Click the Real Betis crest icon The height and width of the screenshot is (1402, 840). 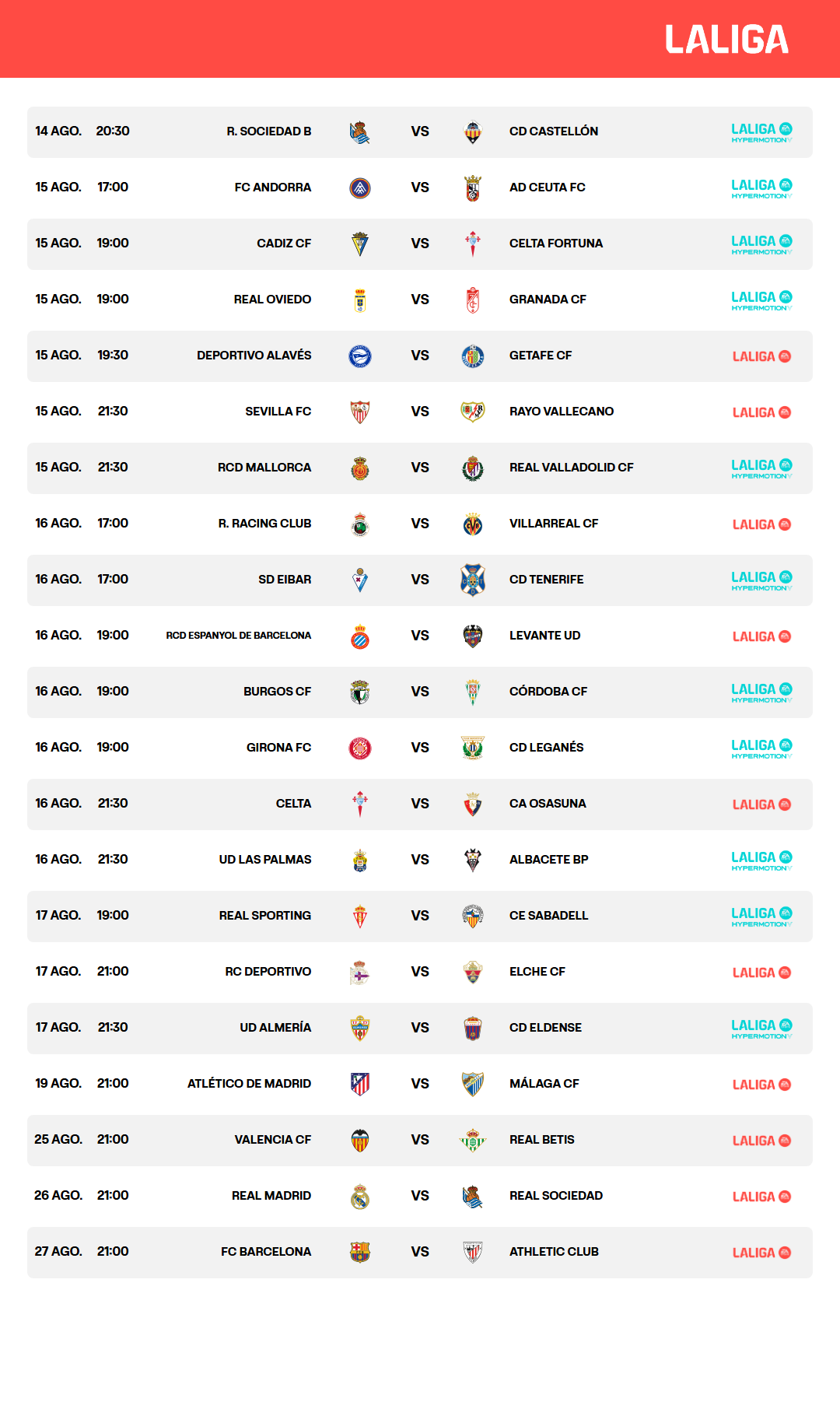coord(473,1140)
